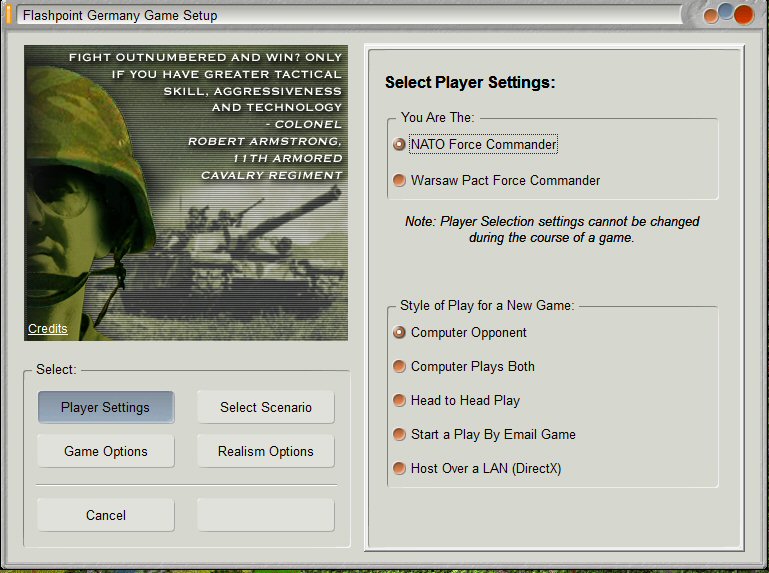Screen dimensions: 769x573
Task: Click the 'You Are The:' group label
Action: click(437, 117)
